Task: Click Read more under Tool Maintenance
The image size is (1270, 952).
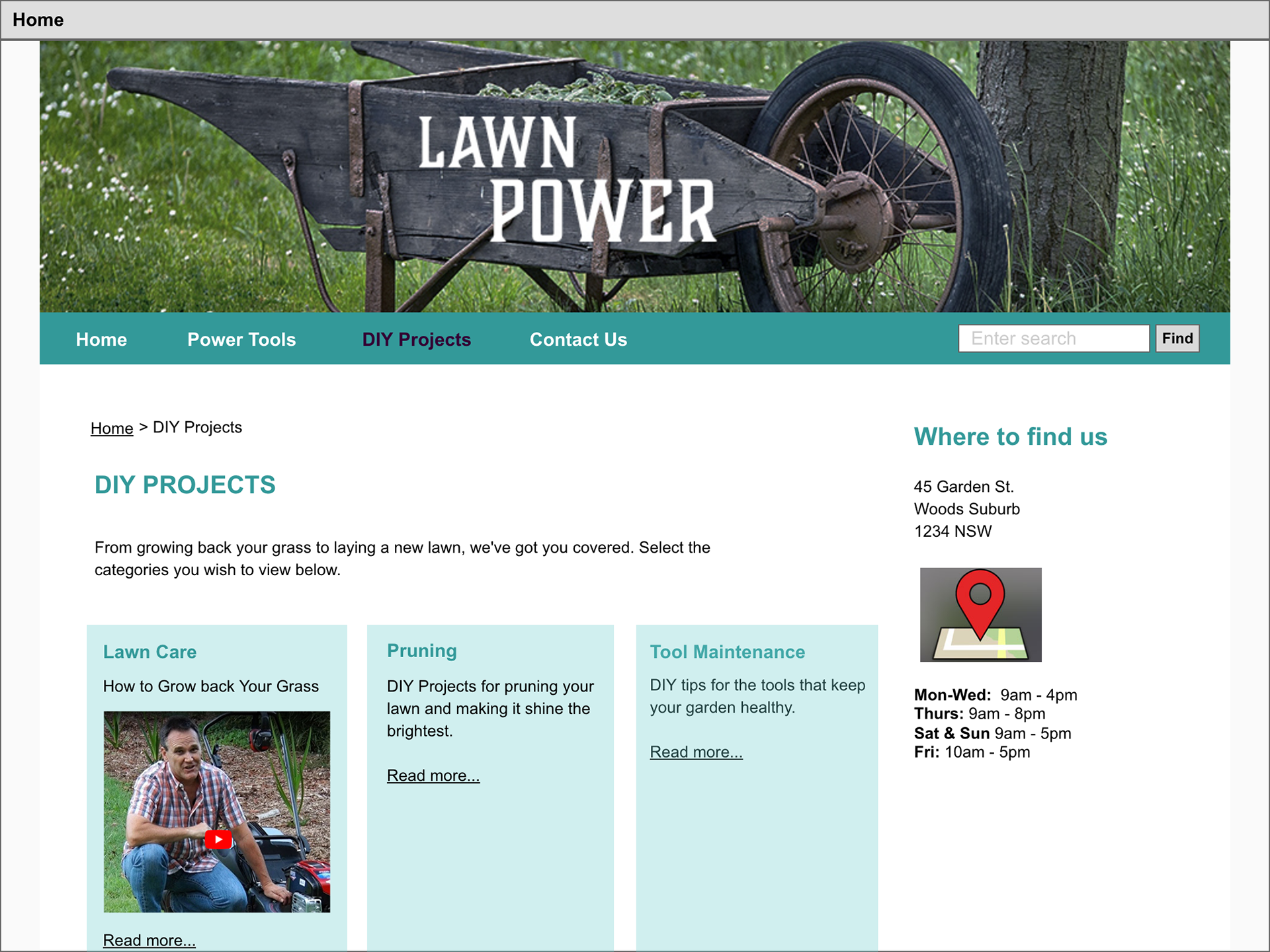Action: (x=696, y=752)
